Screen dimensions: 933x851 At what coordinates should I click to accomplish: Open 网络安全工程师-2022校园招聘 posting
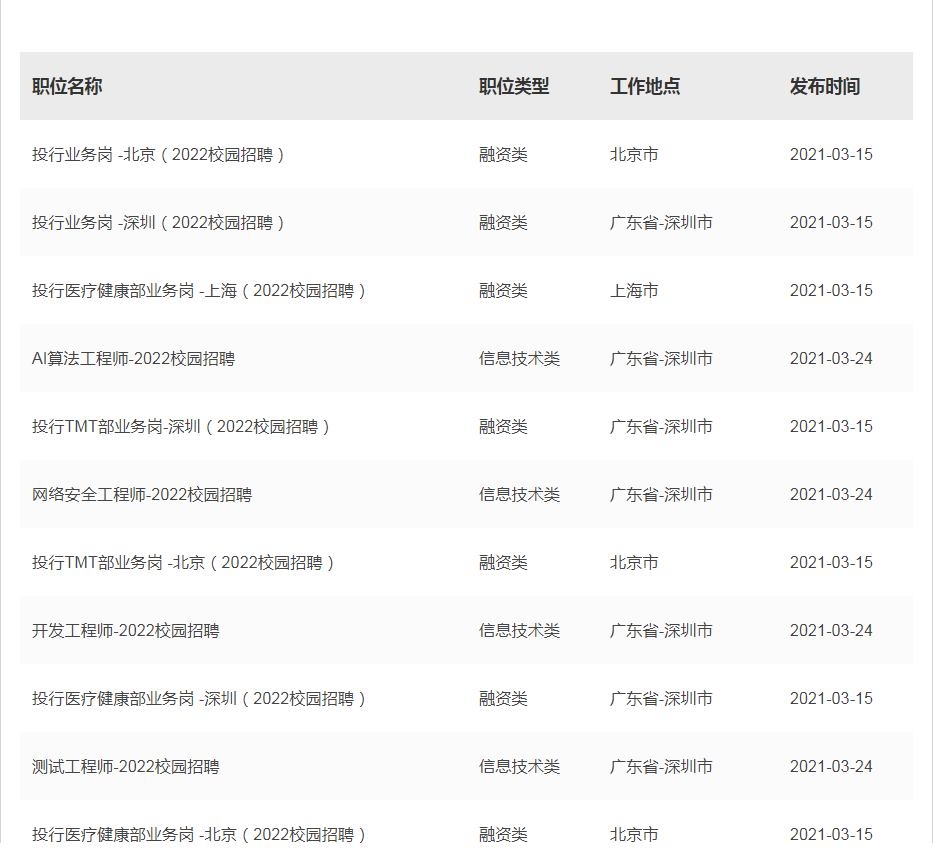[x=141, y=495]
